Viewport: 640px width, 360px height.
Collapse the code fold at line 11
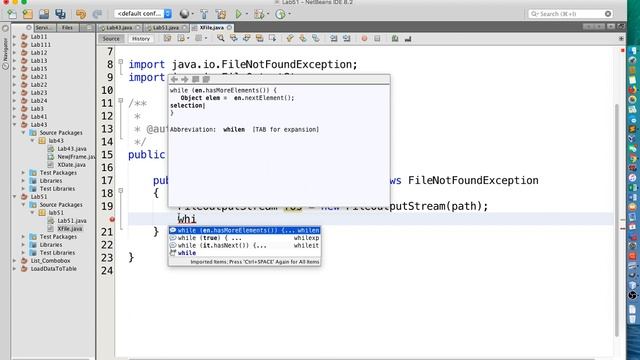121,101
